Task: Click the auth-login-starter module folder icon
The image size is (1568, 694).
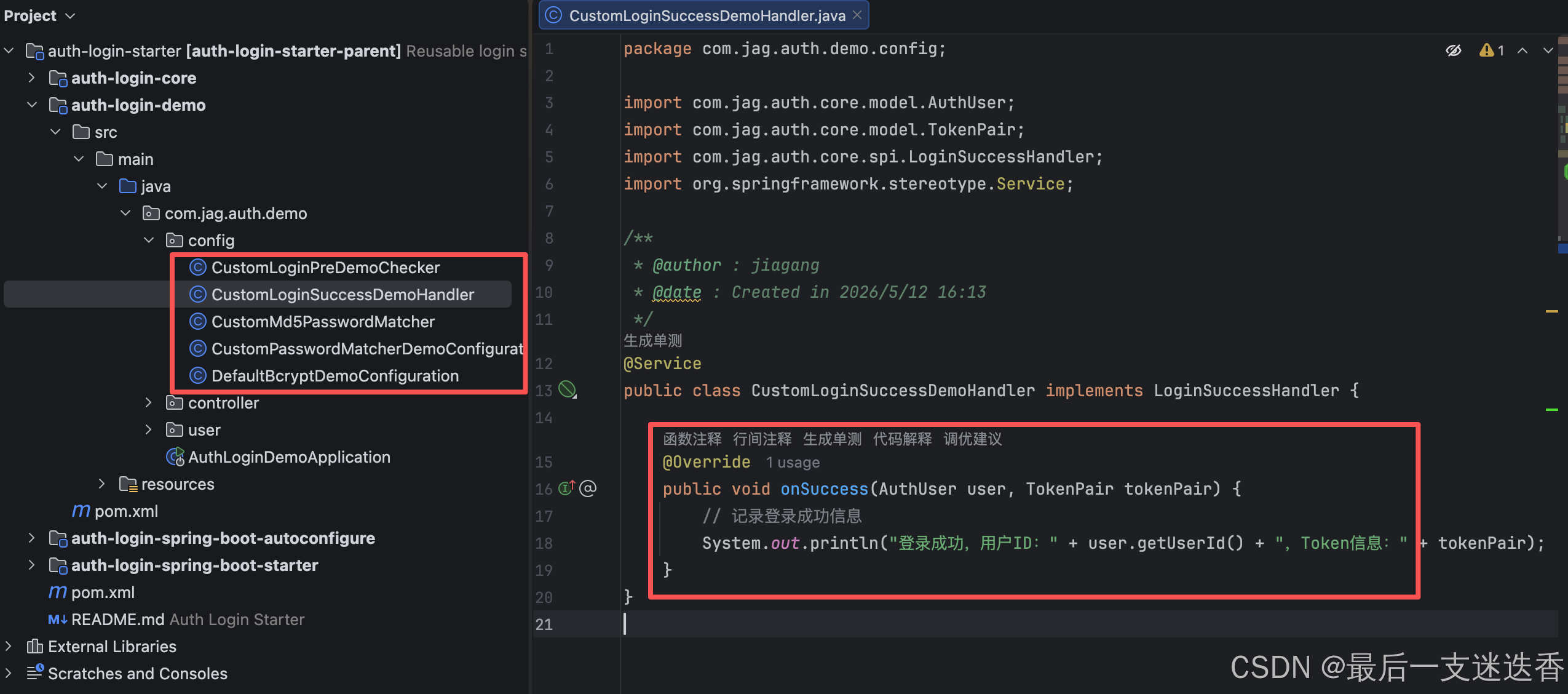Action: 34,51
